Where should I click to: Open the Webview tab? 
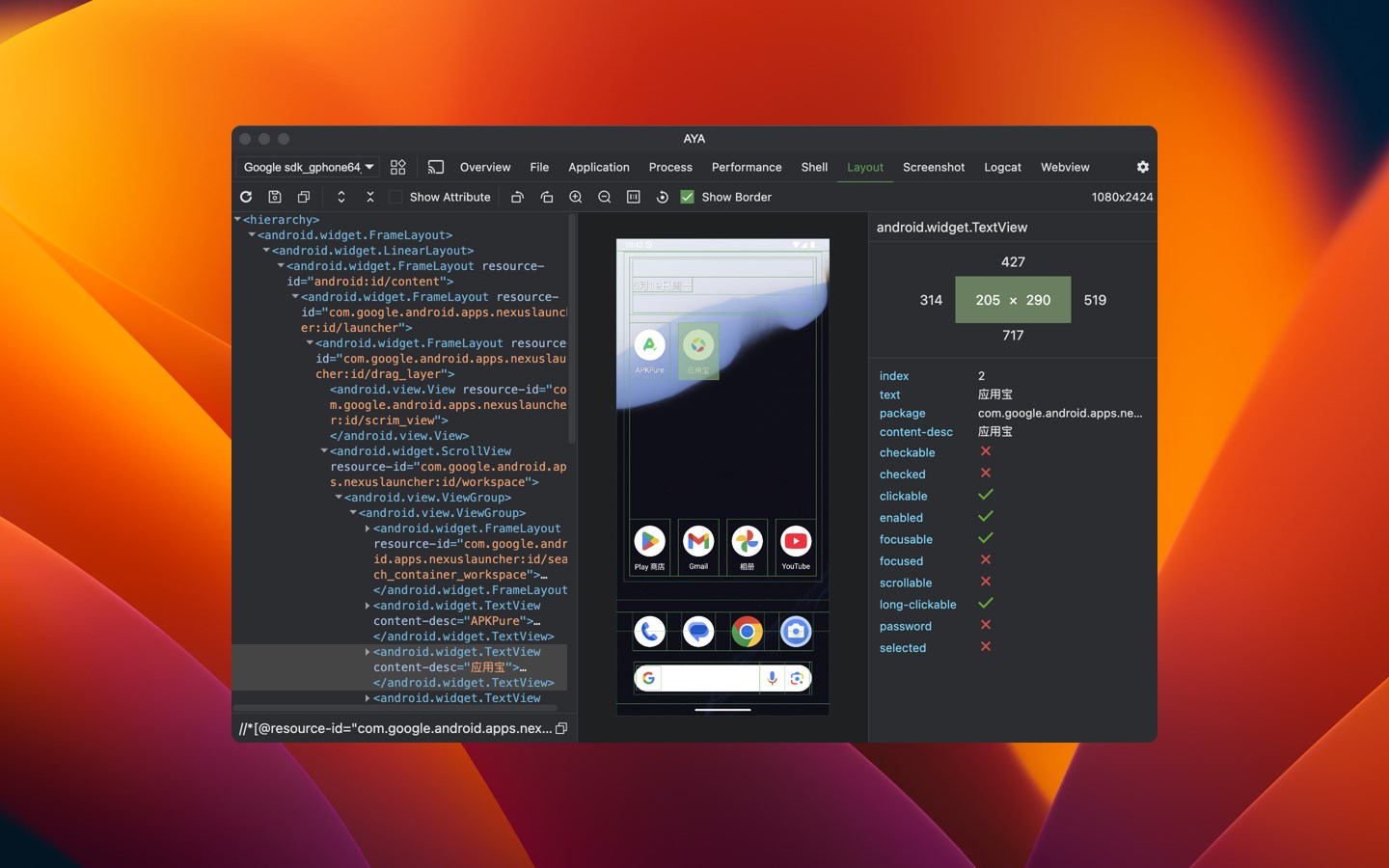(x=1065, y=167)
